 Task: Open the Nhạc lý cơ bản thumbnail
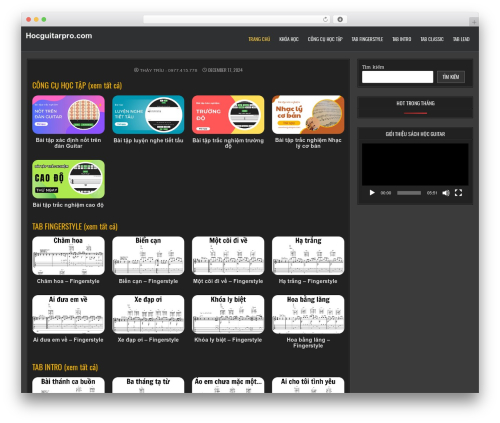pos(308,115)
